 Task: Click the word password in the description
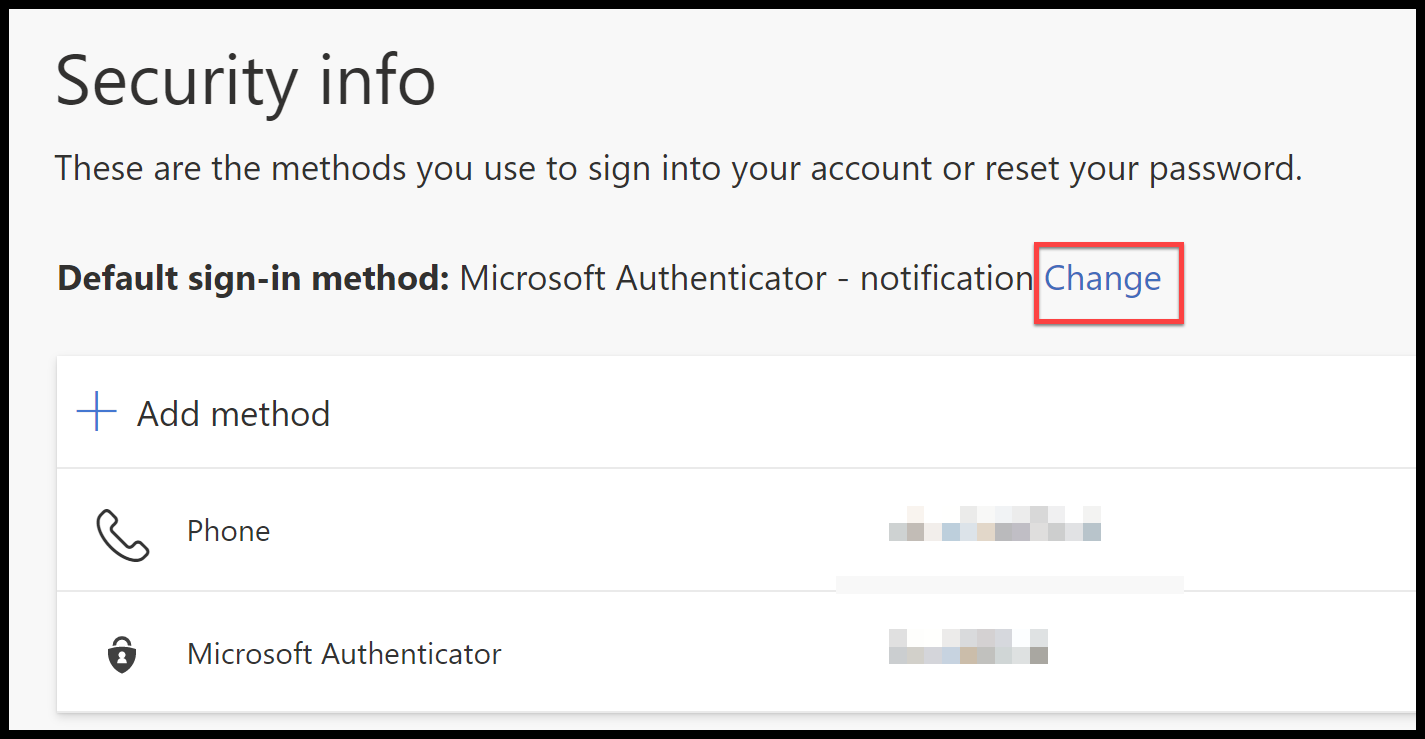click(1225, 170)
